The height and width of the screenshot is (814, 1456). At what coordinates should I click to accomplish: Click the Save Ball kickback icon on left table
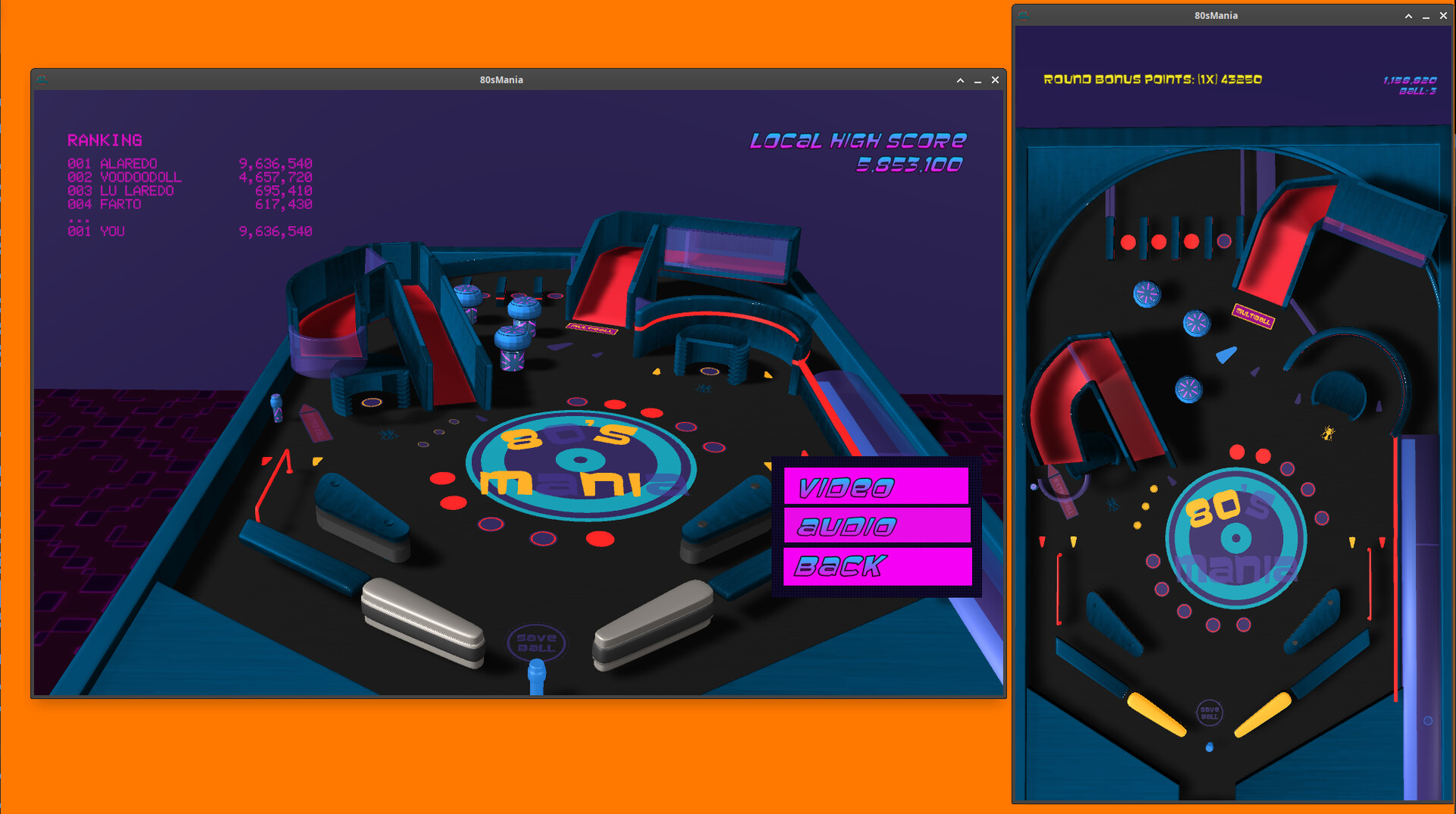(x=536, y=640)
